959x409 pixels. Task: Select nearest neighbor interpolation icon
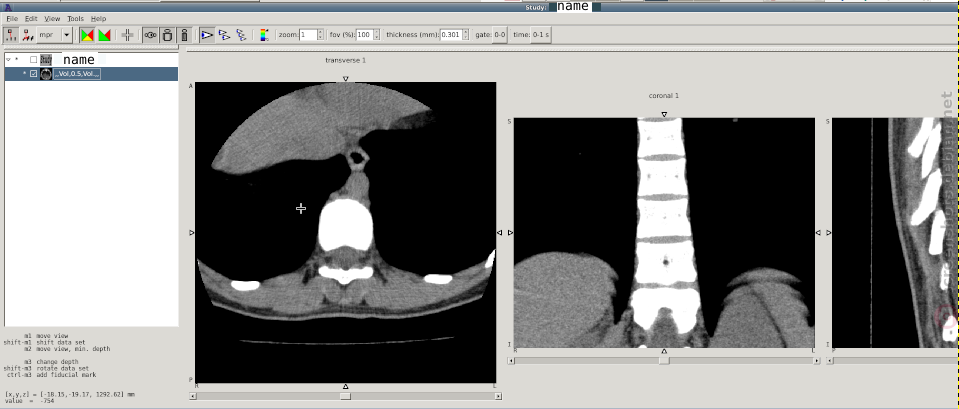(x=12, y=35)
